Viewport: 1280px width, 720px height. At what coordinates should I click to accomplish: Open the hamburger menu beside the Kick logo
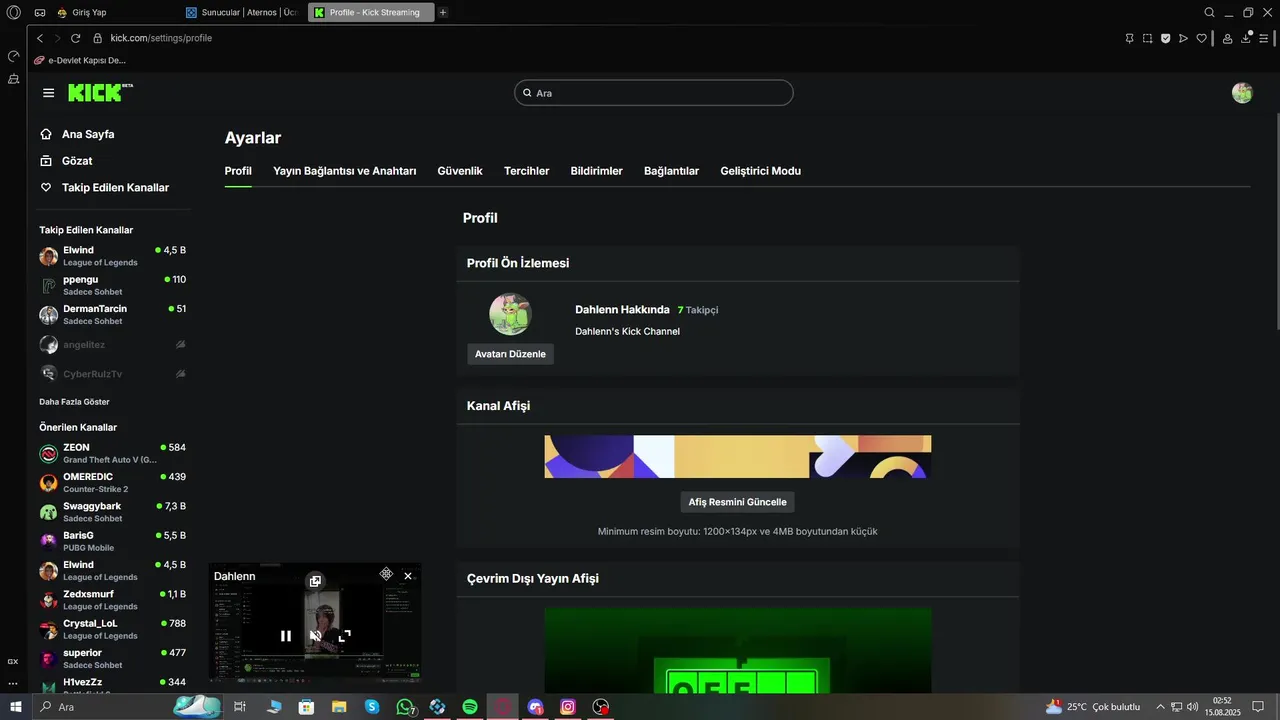(x=48, y=93)
